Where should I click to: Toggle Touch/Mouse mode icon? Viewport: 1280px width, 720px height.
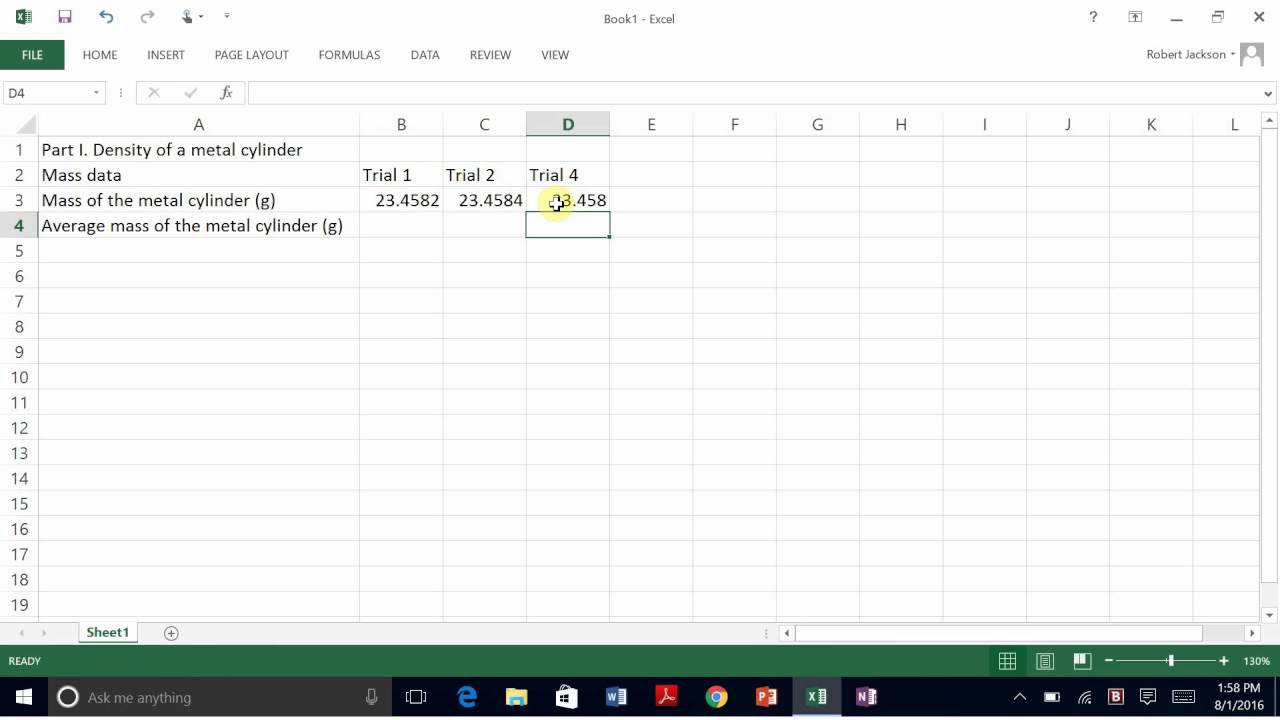tap(188, 17)
